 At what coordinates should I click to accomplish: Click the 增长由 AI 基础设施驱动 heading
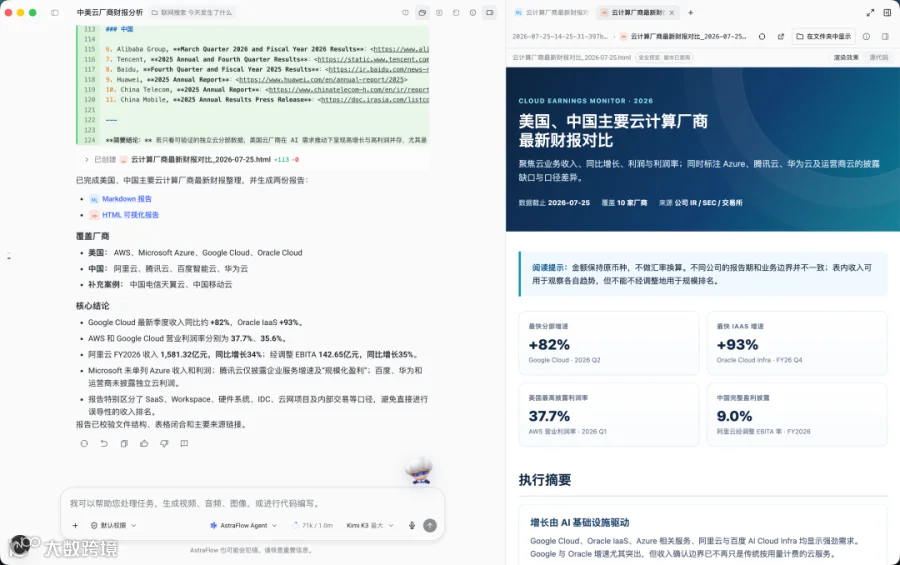click(580, 523)
